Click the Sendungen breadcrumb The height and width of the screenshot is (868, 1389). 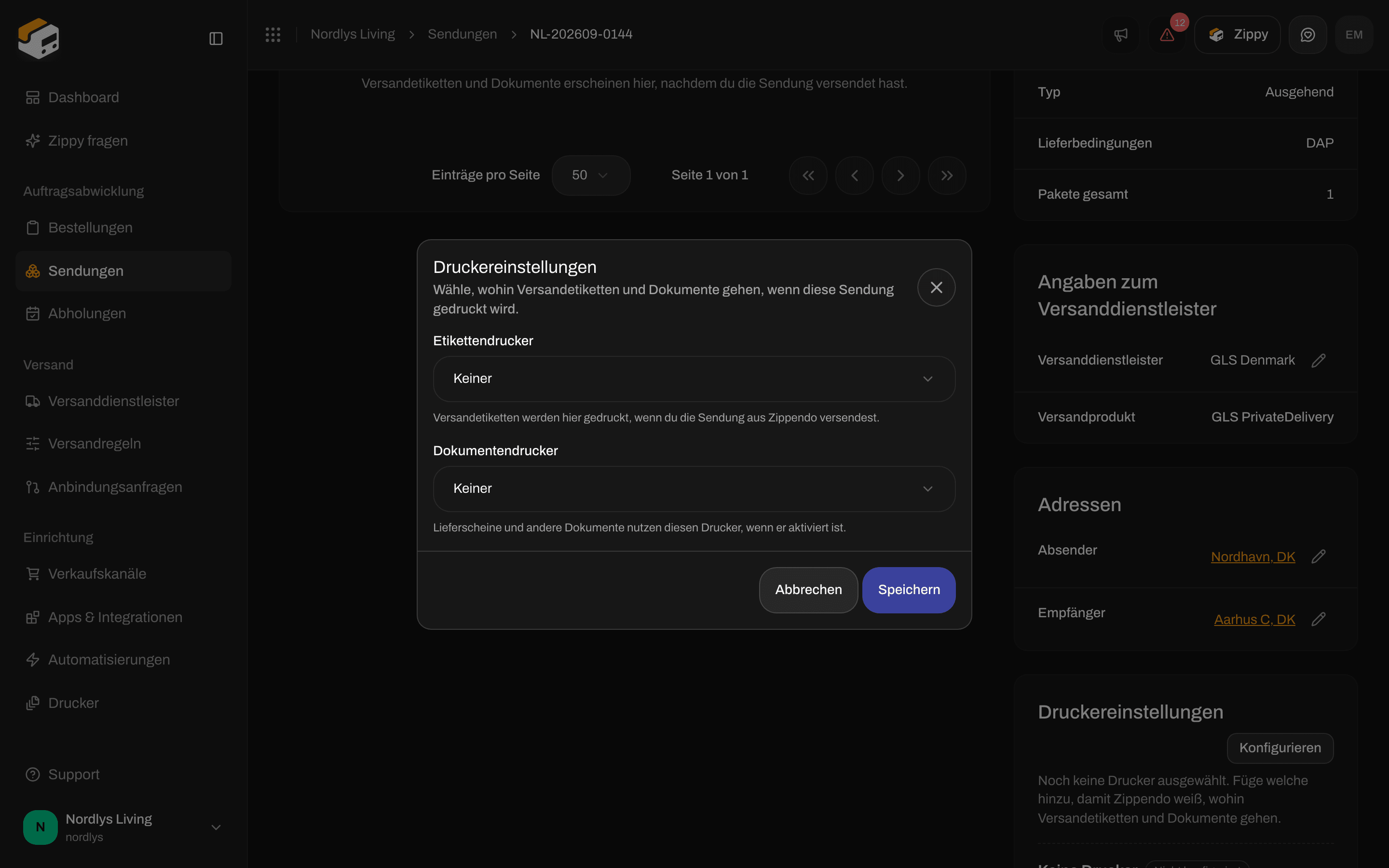coord(462,34)
